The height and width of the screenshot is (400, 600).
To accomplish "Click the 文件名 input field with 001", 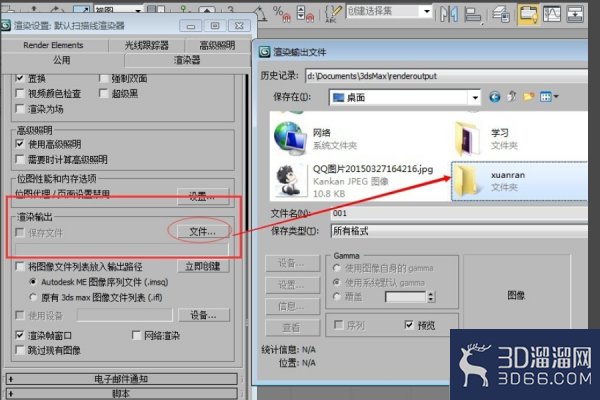I will pos(459,213).
